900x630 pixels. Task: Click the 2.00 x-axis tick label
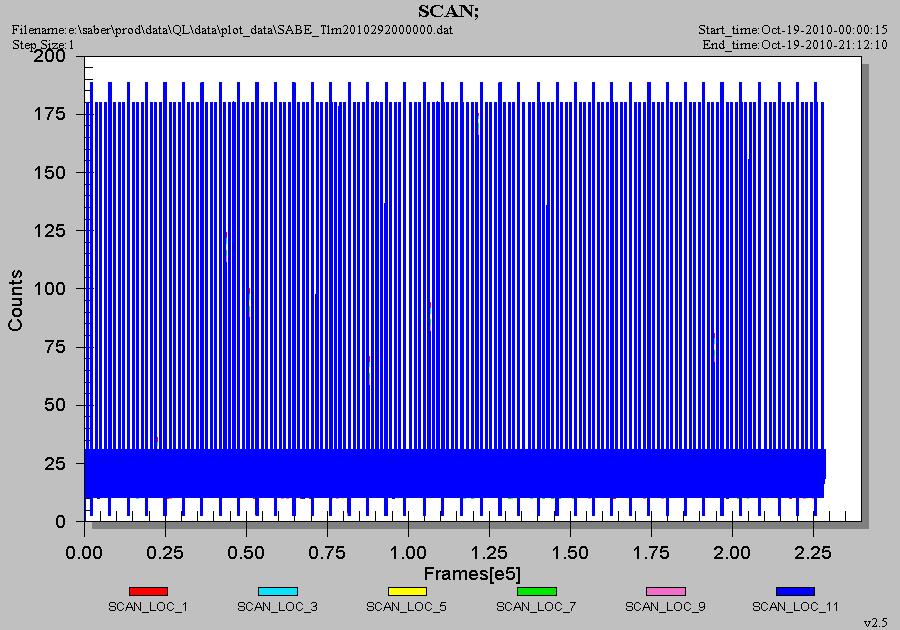[x=732, y=553]
